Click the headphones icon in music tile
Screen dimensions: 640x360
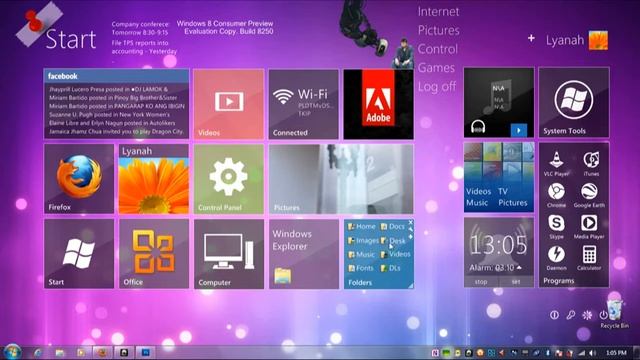[478, 127]
